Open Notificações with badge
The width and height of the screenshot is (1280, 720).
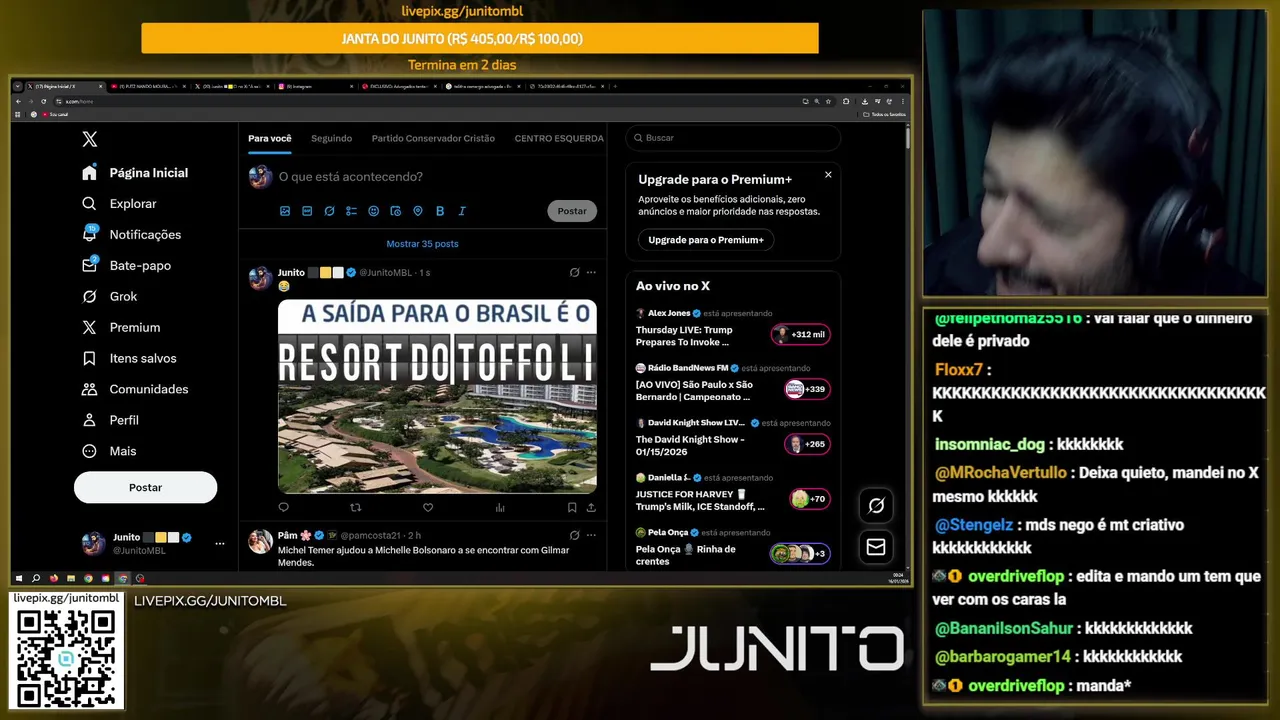point(131,235)
